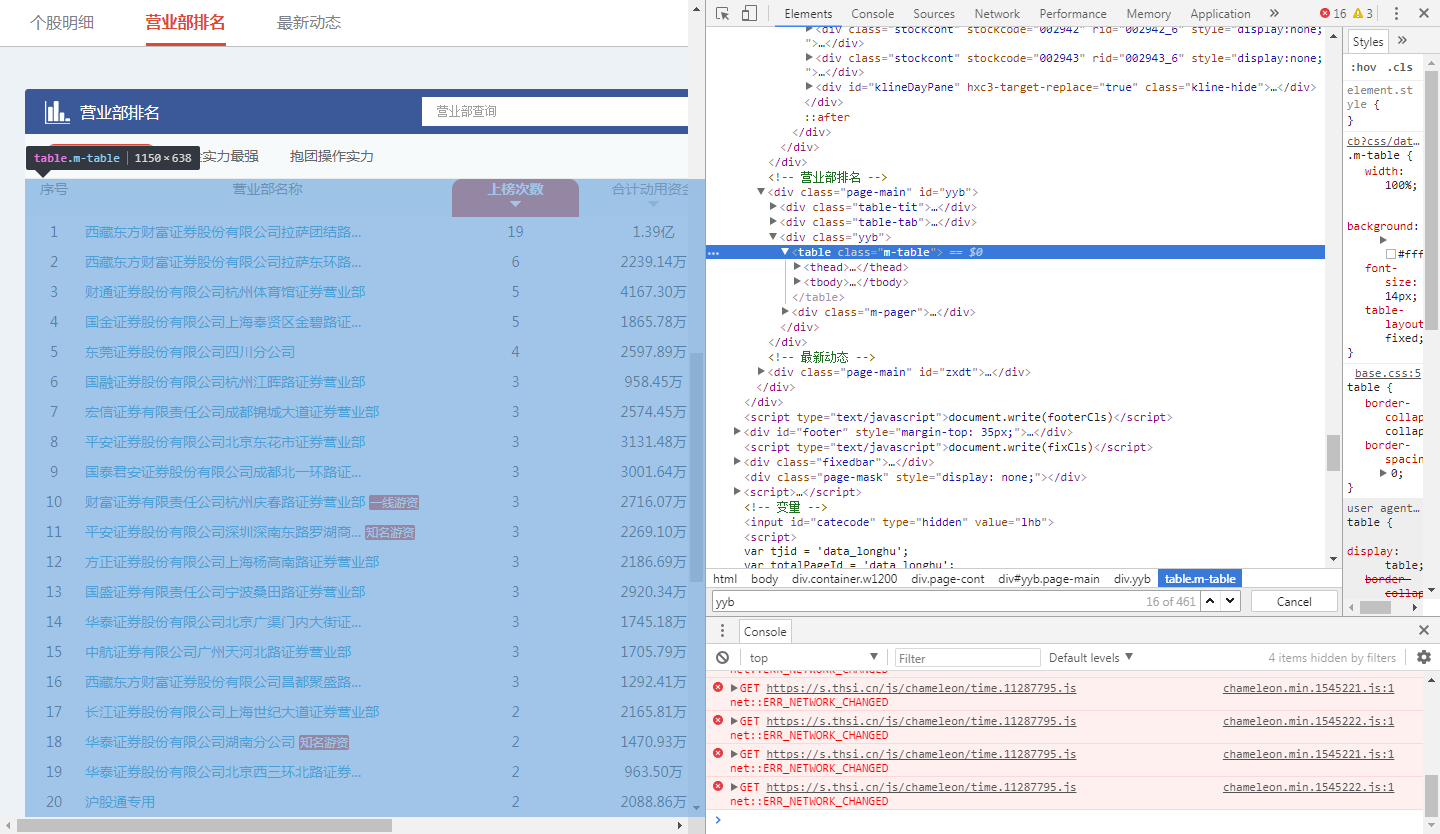1440x834 pixels.
Task: Toggle .cls class editor
Action: 1400,67
